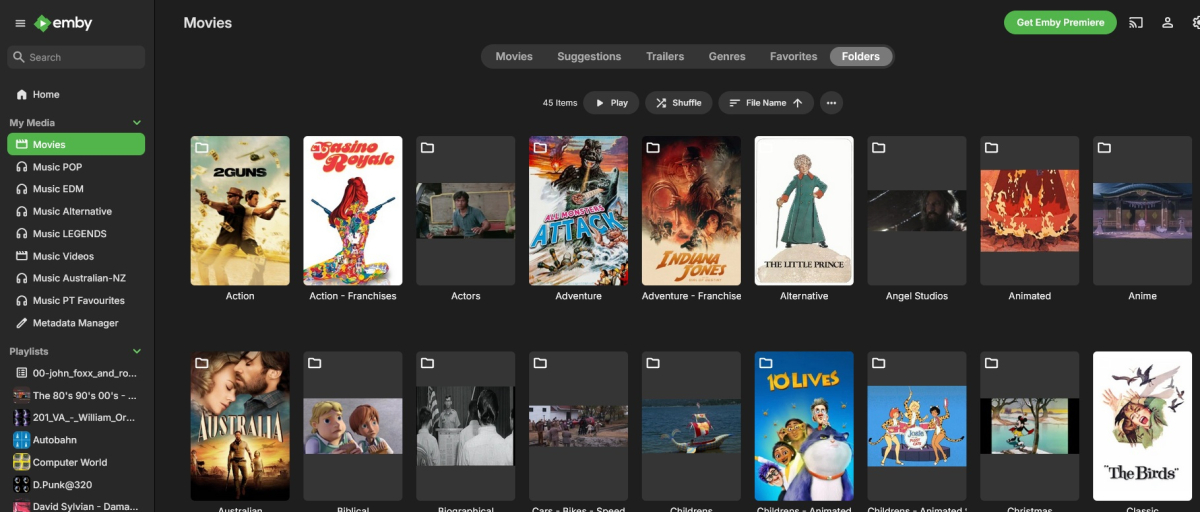Open Metadata Manager pencil item
Viewport: 1200px width, 512px height.
point(76,323)
